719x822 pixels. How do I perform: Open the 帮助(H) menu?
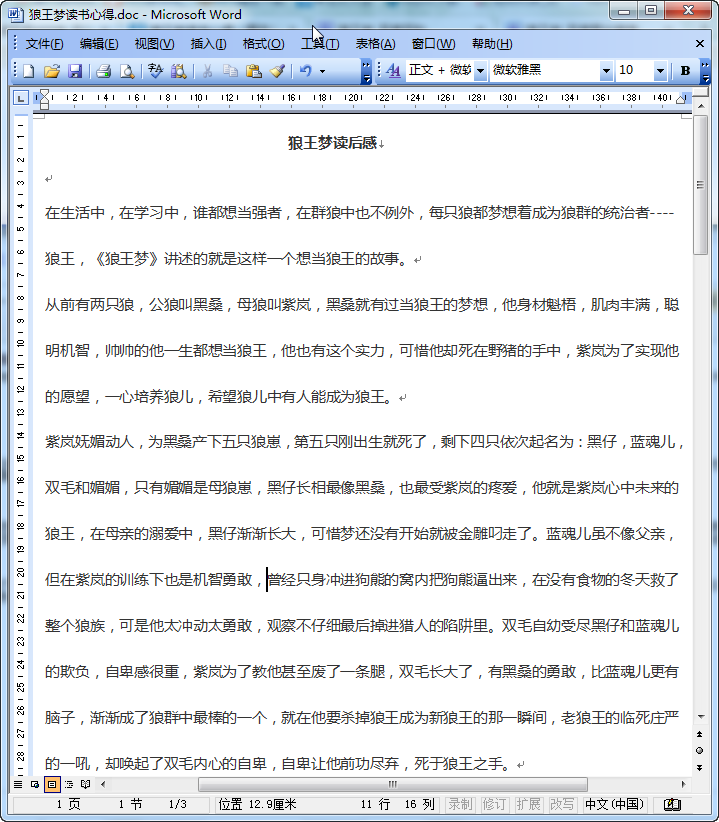click(x=492, y=44)
